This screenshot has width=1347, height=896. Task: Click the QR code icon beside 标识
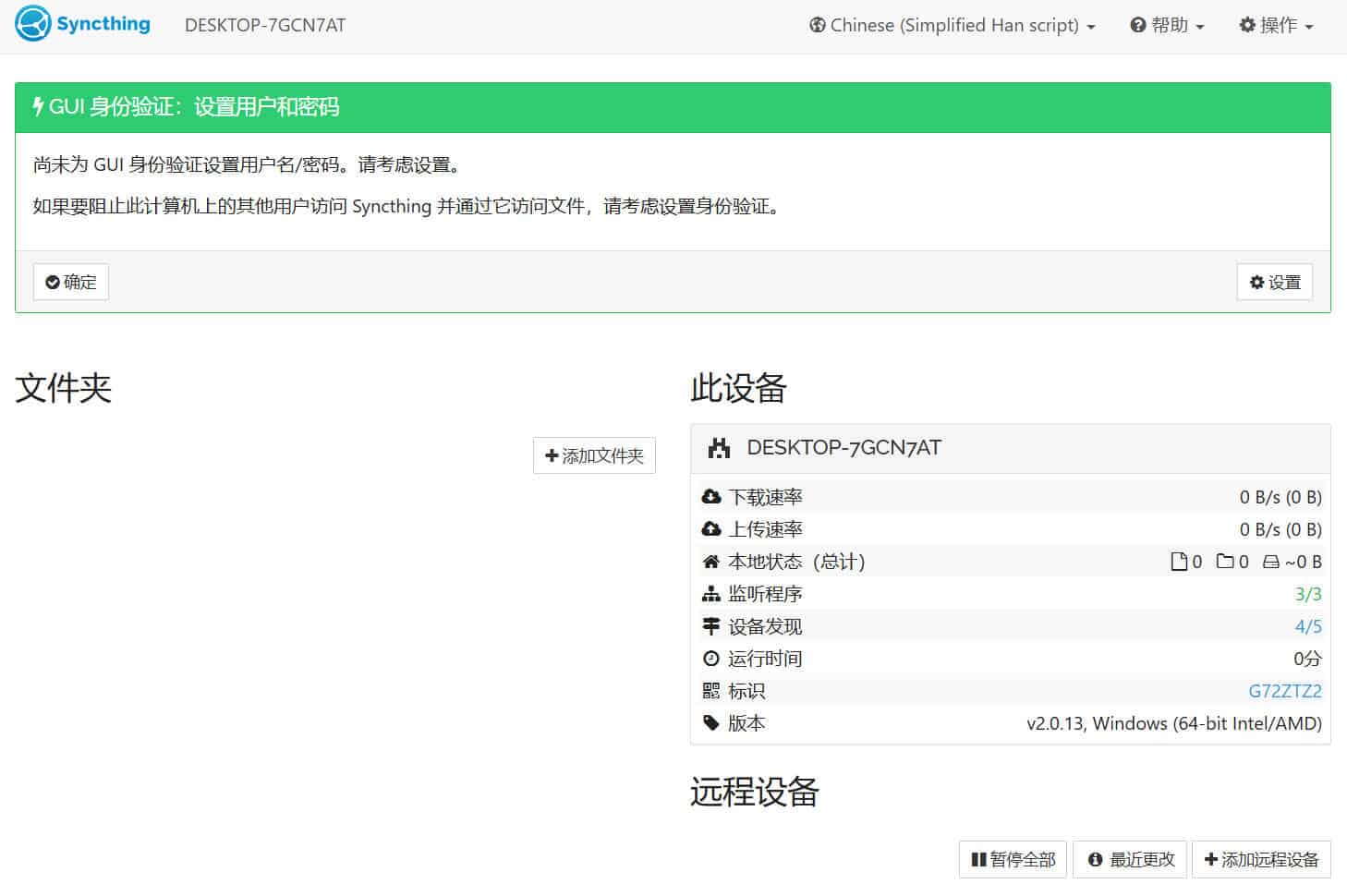click(x=711, y=690)
